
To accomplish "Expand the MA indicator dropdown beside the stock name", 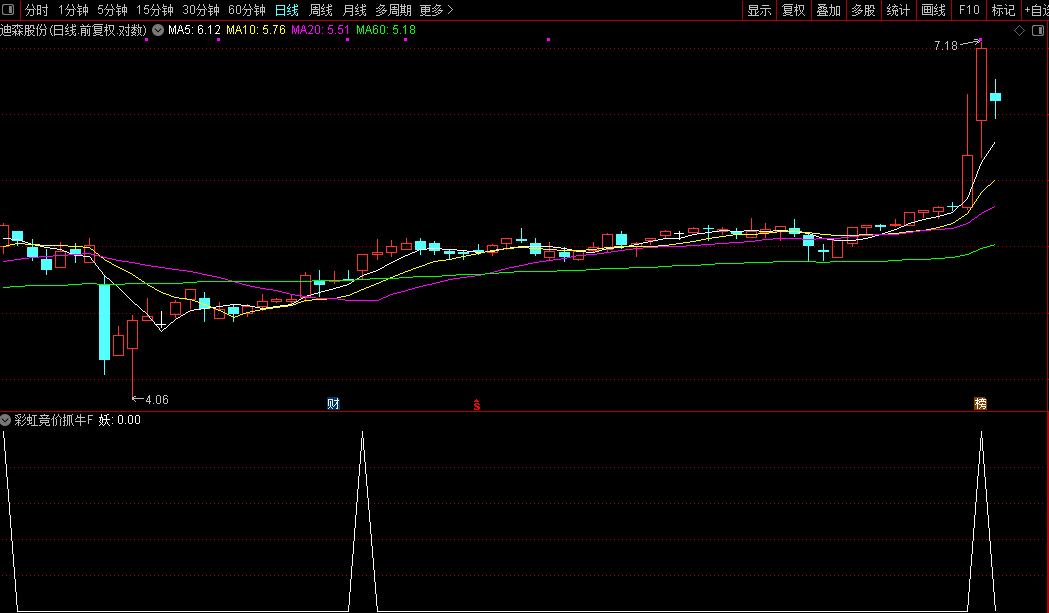I will point(158,30).
